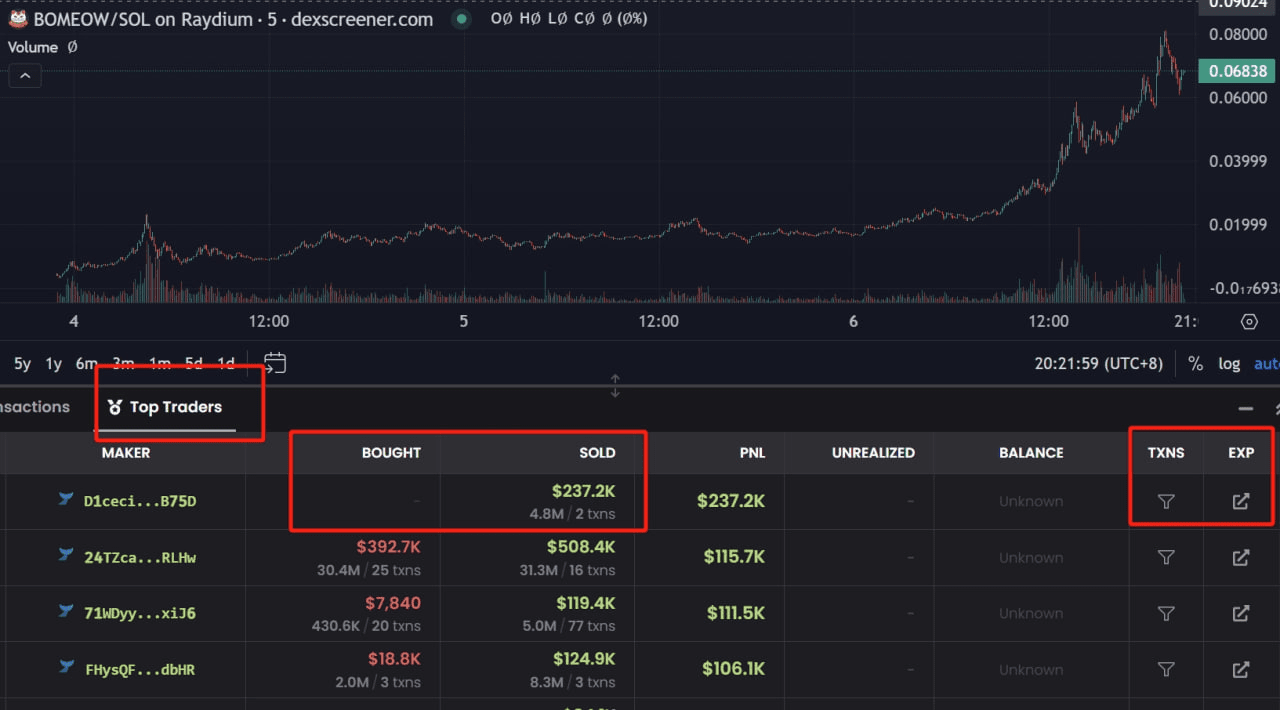
Task: Click the bird icon beside 71WDyy...xiJ6
Action: [x=66, y=611]
